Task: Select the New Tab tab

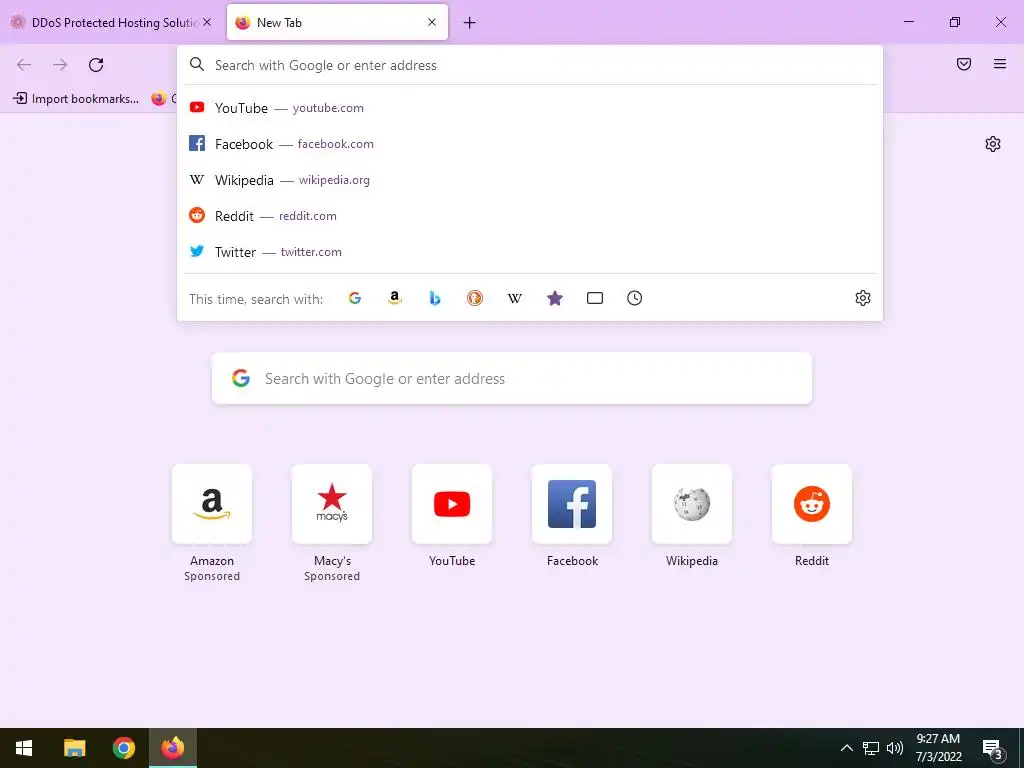Action: pos(337,23)
